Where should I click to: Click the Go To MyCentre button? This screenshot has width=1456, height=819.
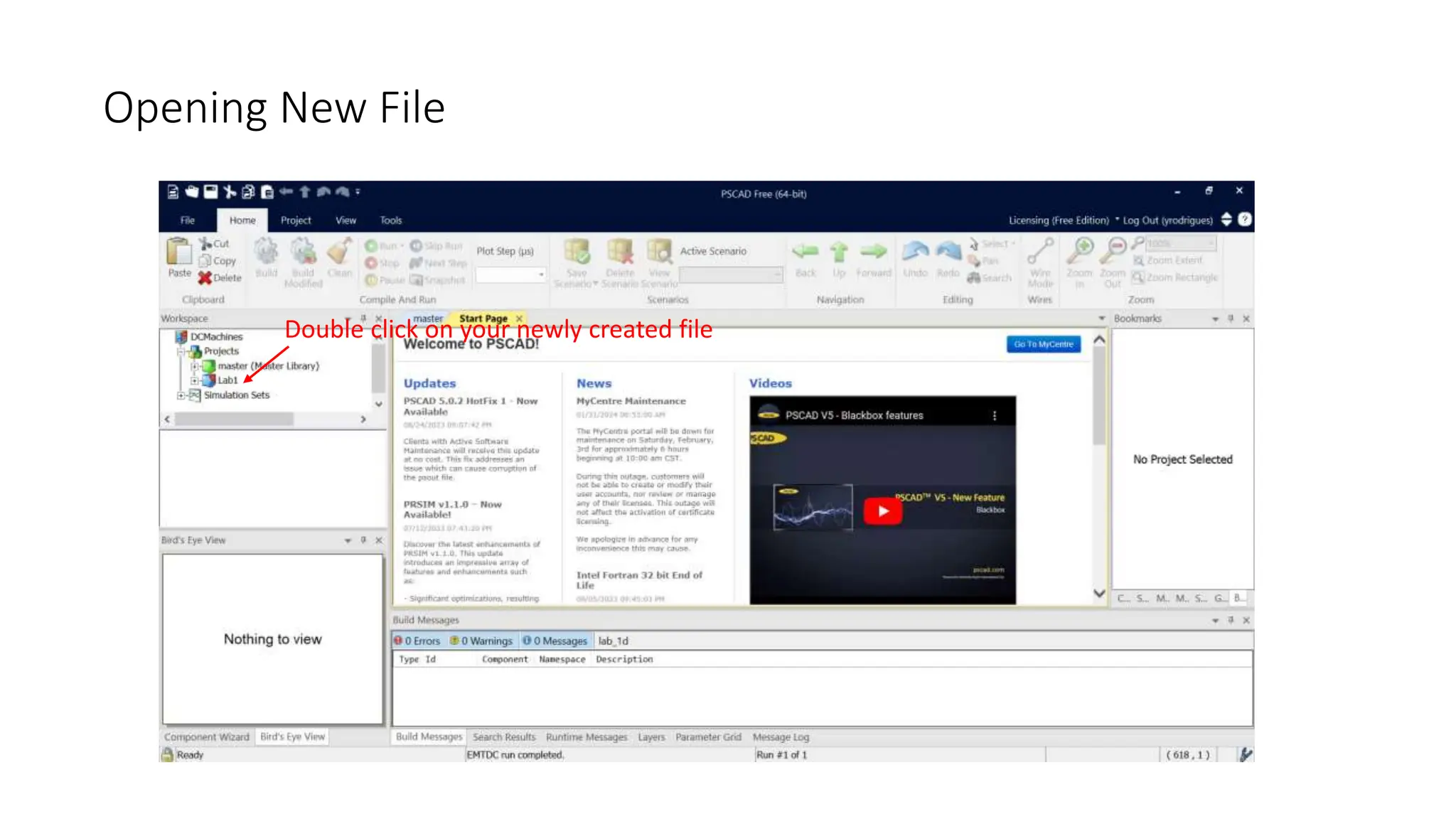(x=1043, y=344)
